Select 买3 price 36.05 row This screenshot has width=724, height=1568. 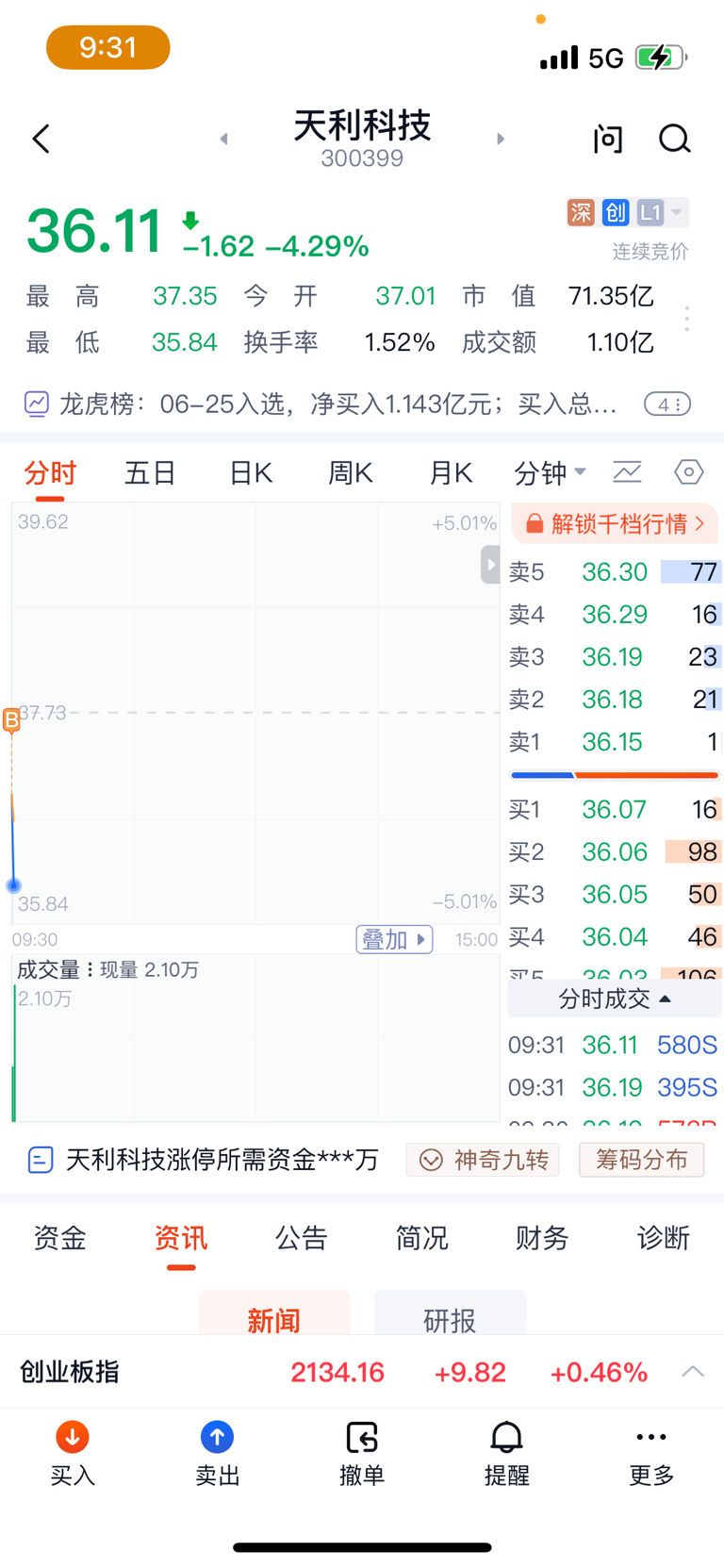click(615, 894)
